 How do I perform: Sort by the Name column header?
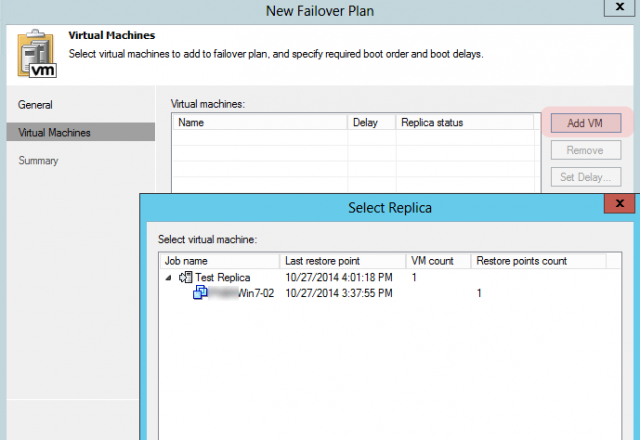pos(260,123)
